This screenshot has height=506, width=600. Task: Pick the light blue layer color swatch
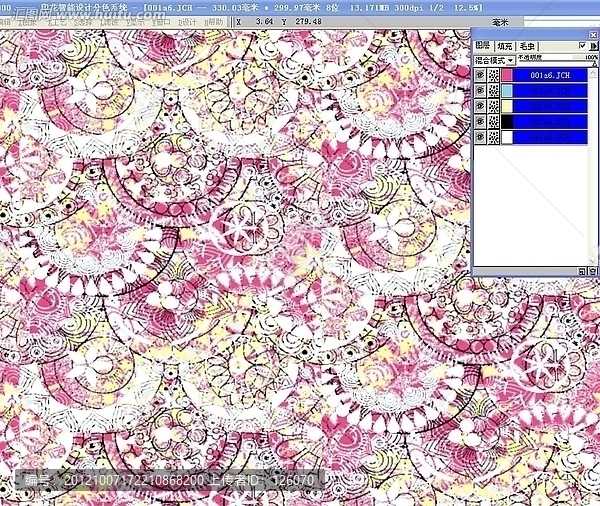507,91
